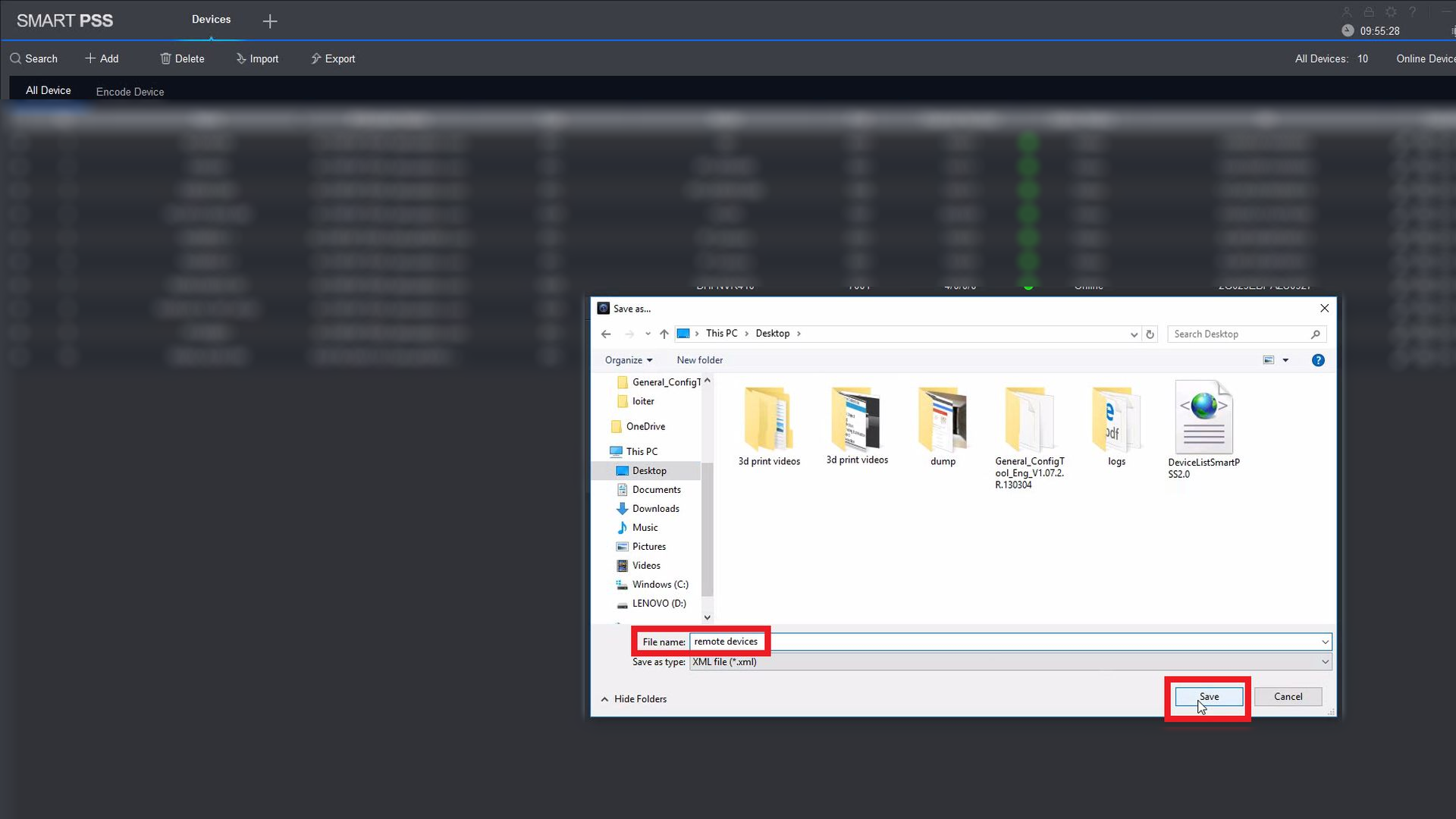Select Desktop in navigation pane

point(642,471)
